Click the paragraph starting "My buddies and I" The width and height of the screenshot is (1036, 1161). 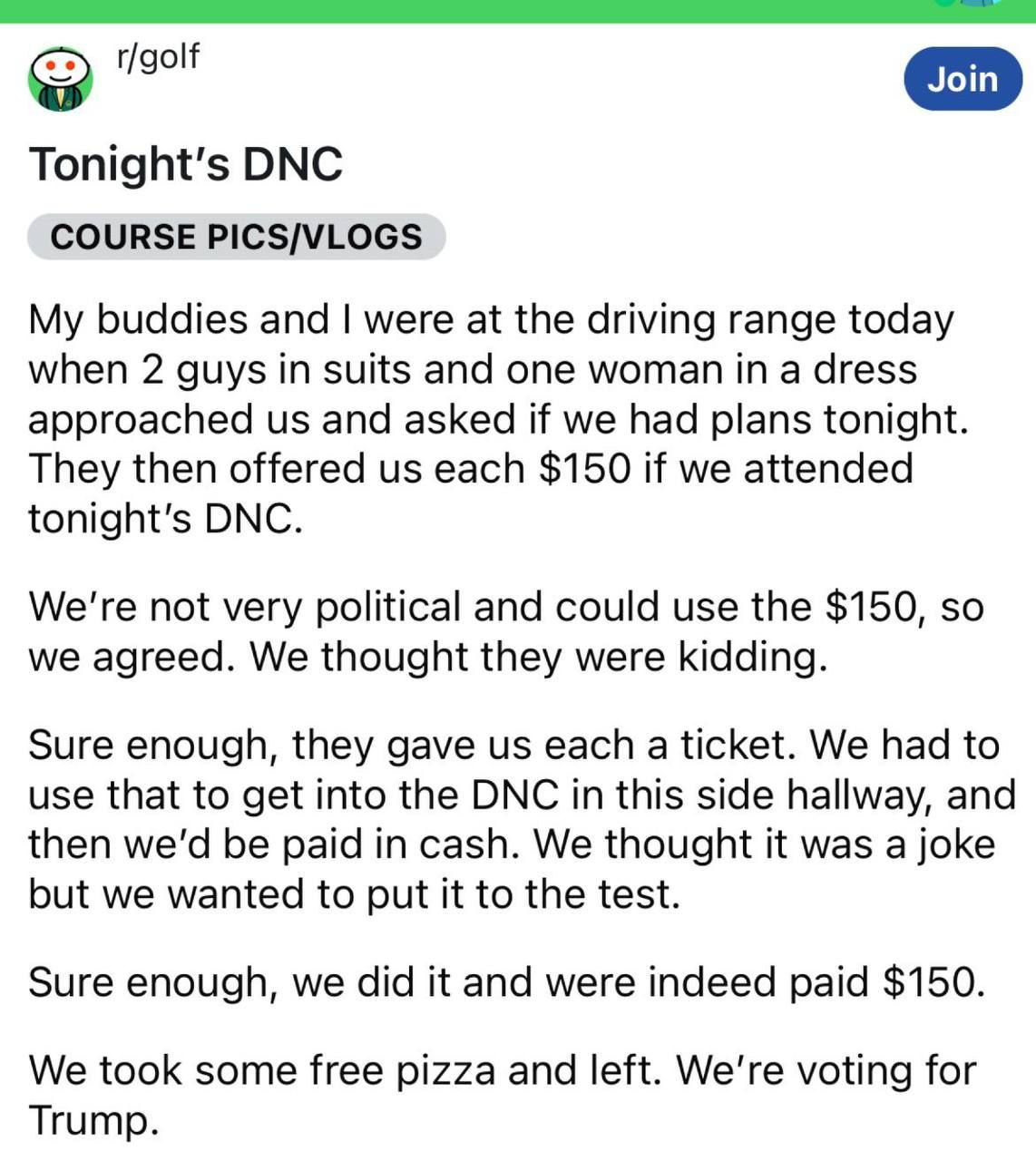490,418
